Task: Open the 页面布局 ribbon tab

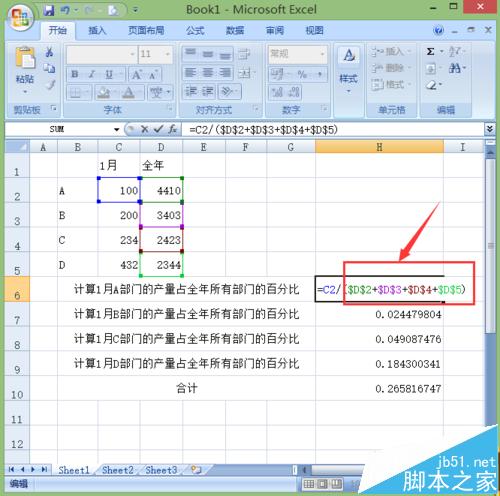Action: point(146,31)
